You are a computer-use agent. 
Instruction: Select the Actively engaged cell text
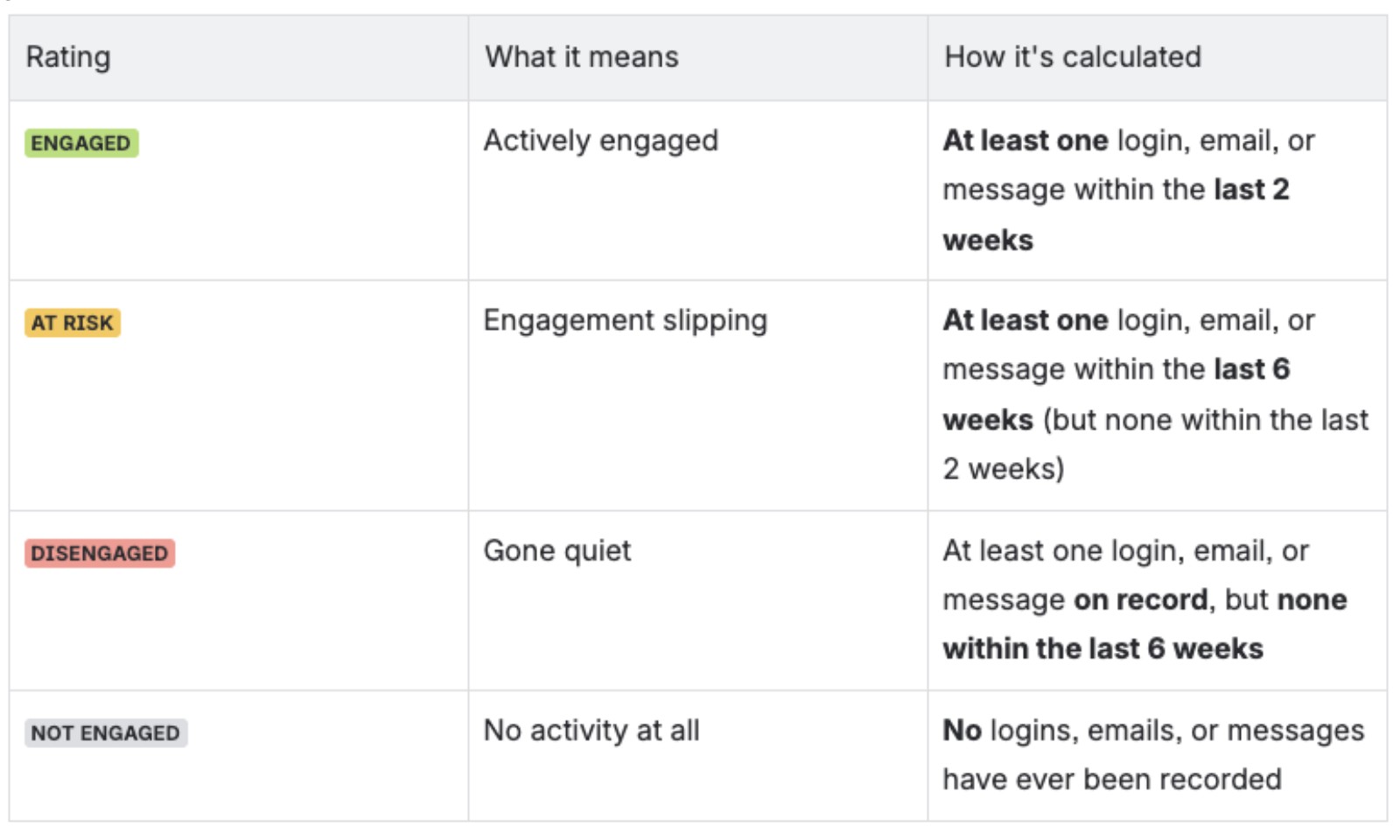click(601, 140)
